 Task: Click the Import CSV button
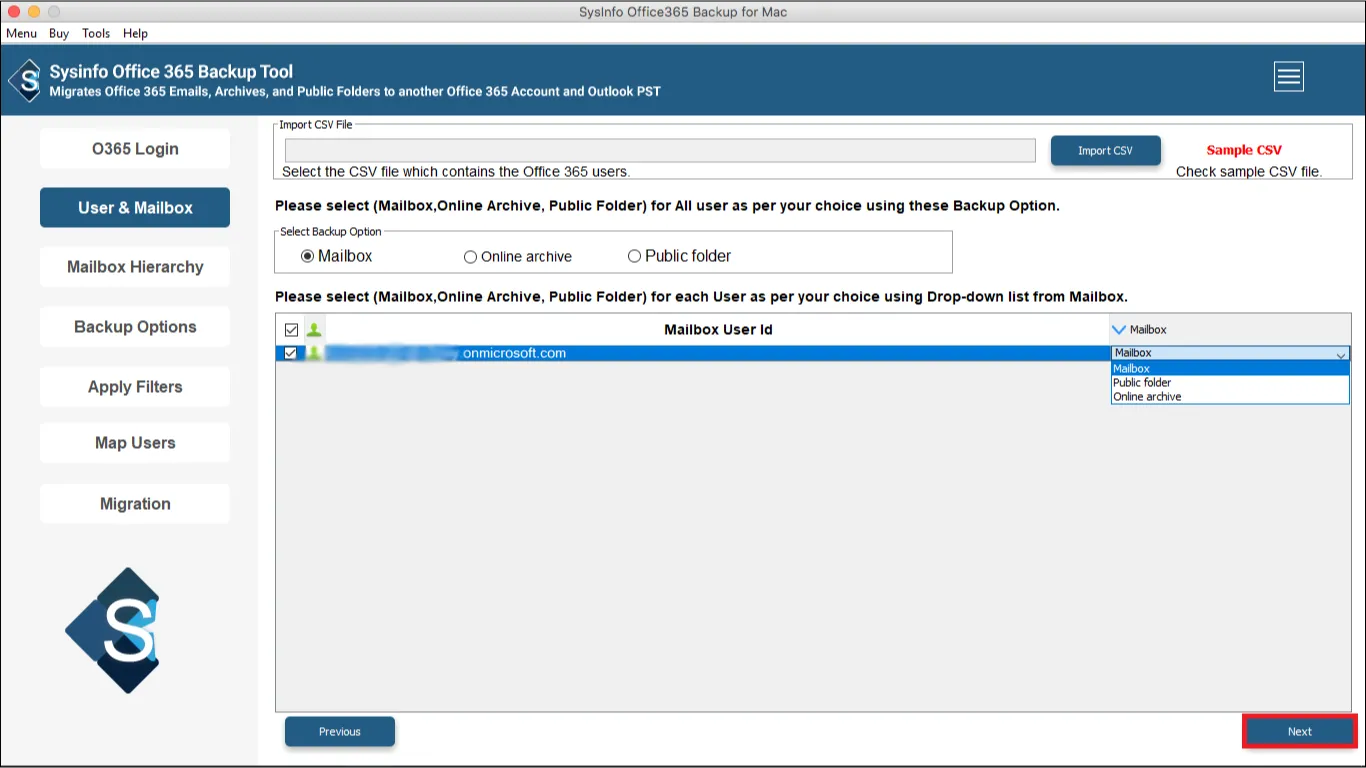1105,151
